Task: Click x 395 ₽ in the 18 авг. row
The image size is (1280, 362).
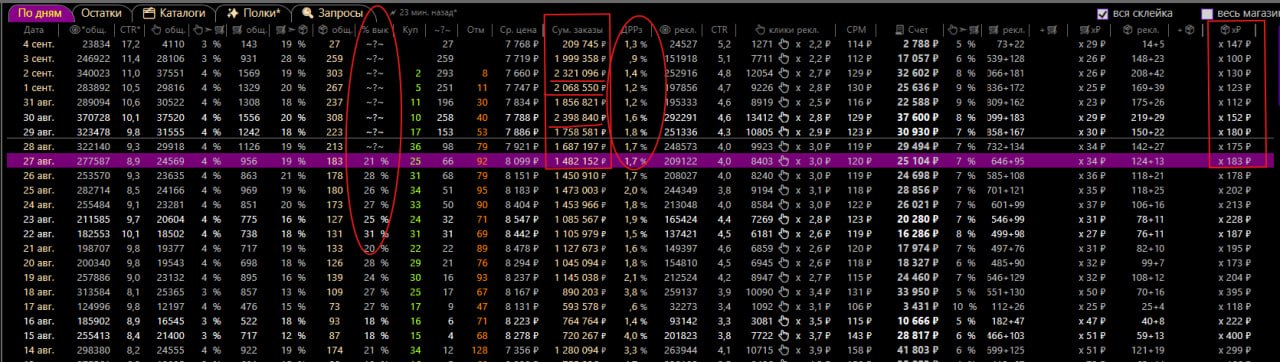Action: click(1236, 292)
